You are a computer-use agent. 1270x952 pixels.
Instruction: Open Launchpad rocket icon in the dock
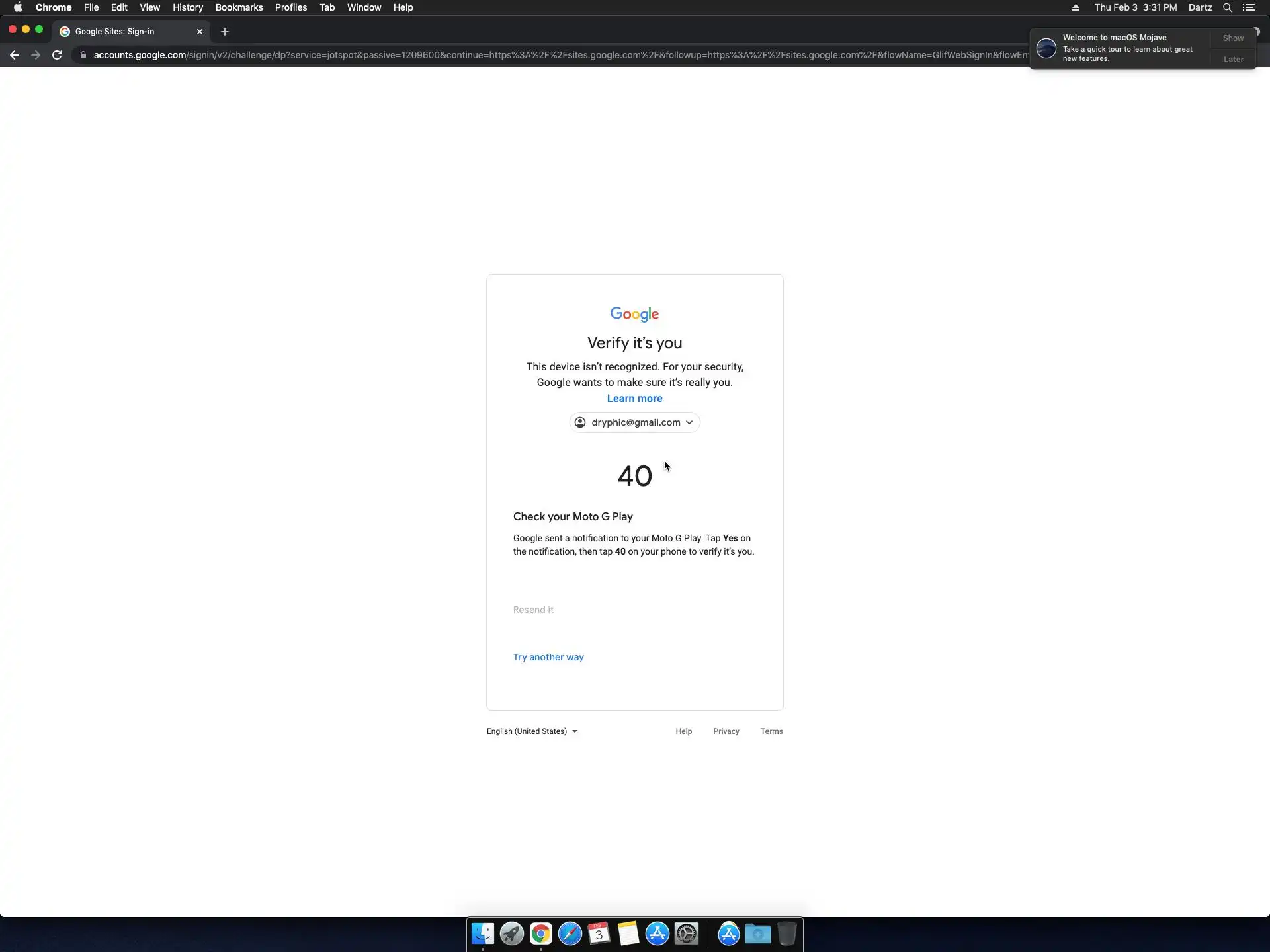(511, 933)
